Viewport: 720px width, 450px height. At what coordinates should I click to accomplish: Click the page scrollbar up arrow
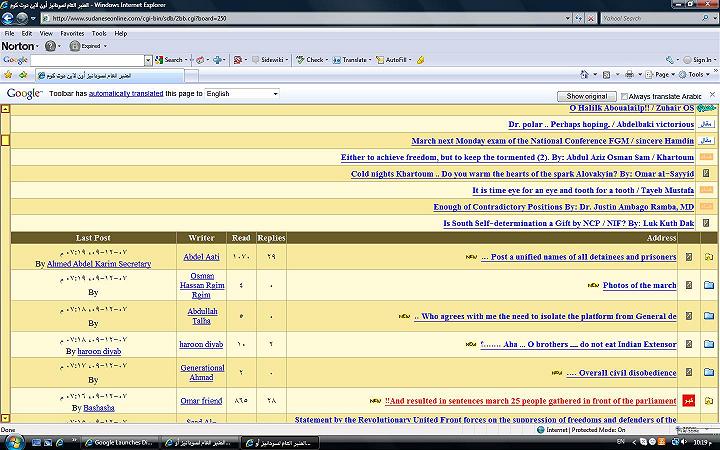[x=5, y=109]
